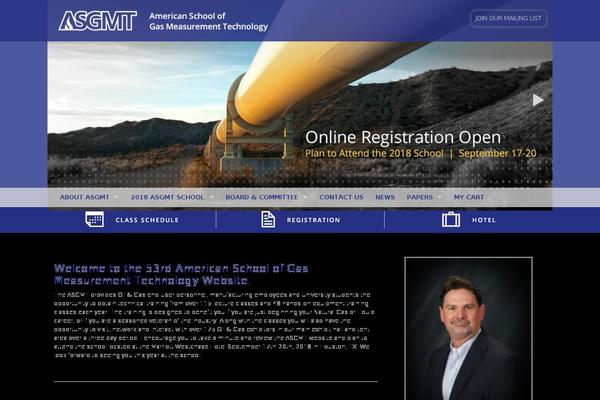
Task: Click the hotel suitcase icon
Action: (x=451, y=220)
